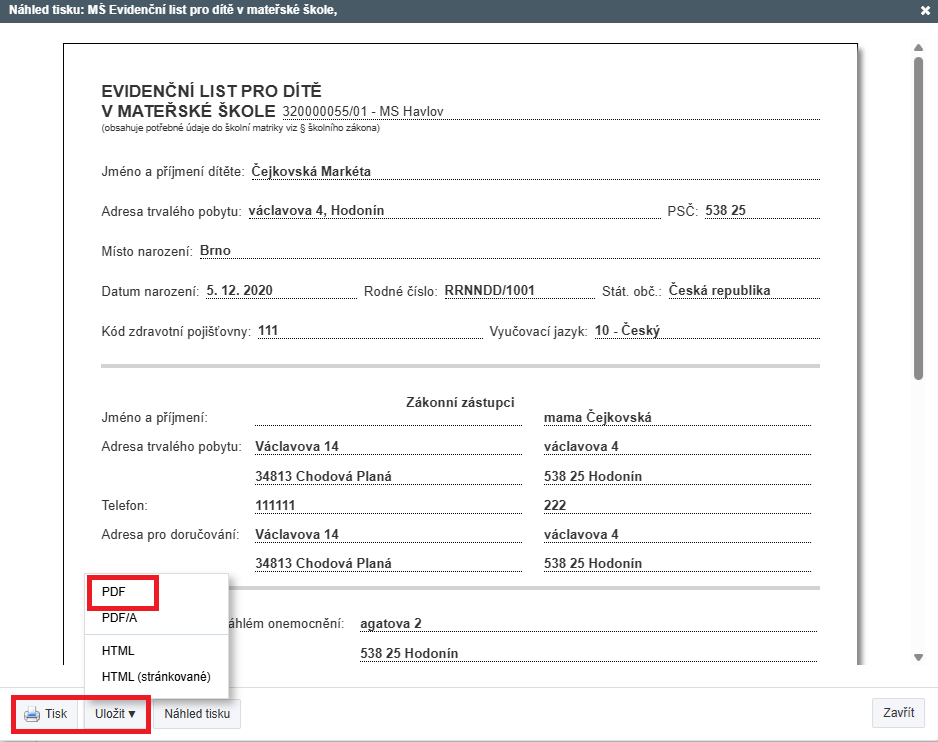Click the scrollbar up arrow
This screenshot has width=938, height=742.
918,47
